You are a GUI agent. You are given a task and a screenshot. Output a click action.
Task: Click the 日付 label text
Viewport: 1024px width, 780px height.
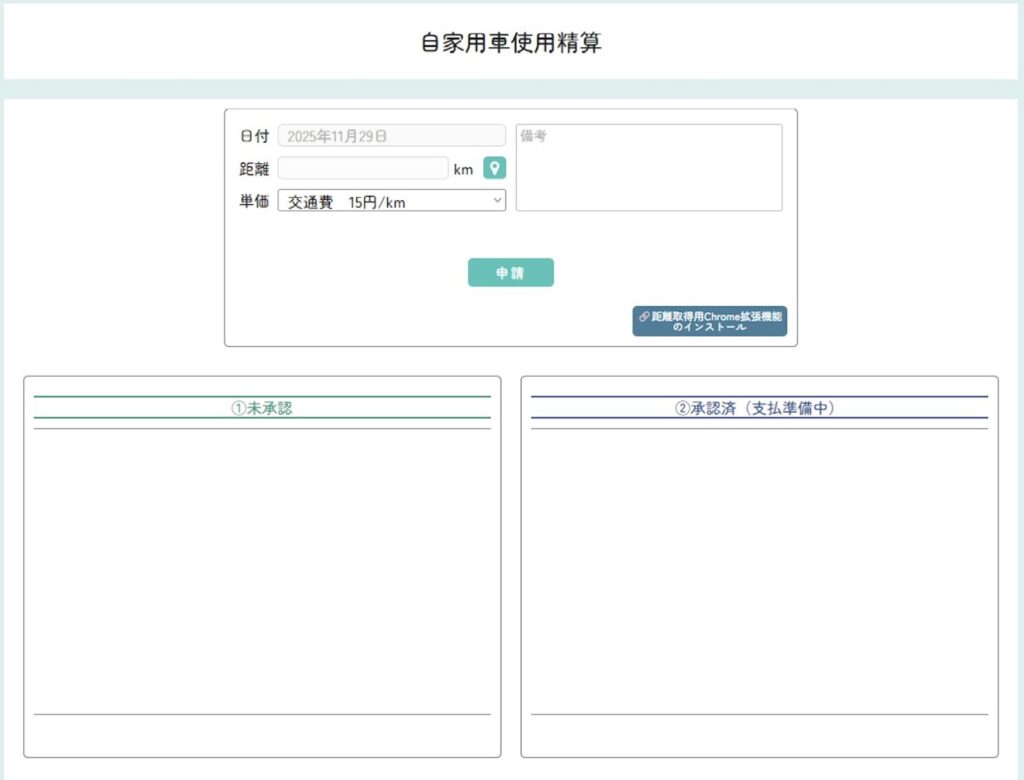click(254, 136)
